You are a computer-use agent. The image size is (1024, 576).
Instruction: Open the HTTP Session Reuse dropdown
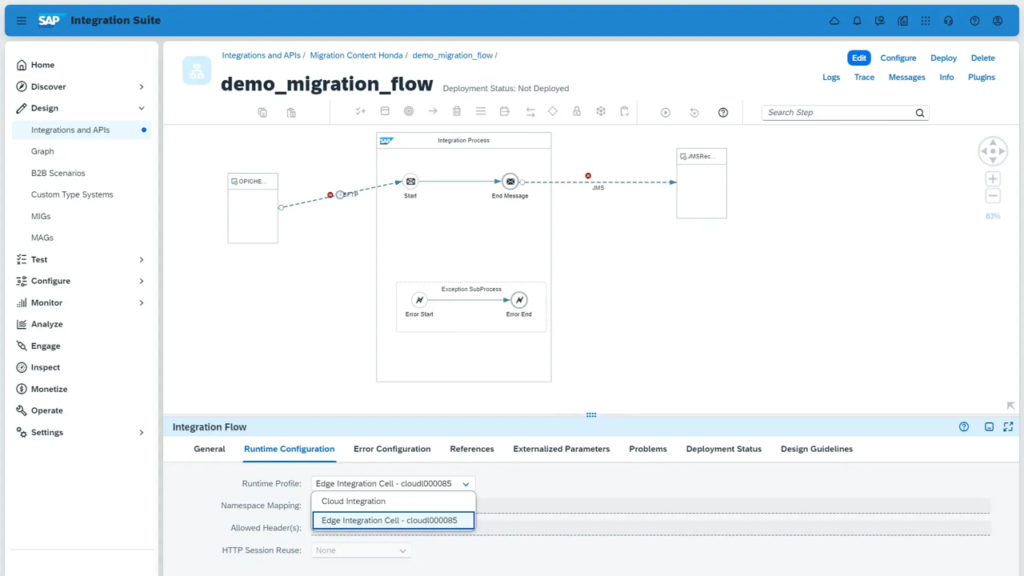click(361, 551)
